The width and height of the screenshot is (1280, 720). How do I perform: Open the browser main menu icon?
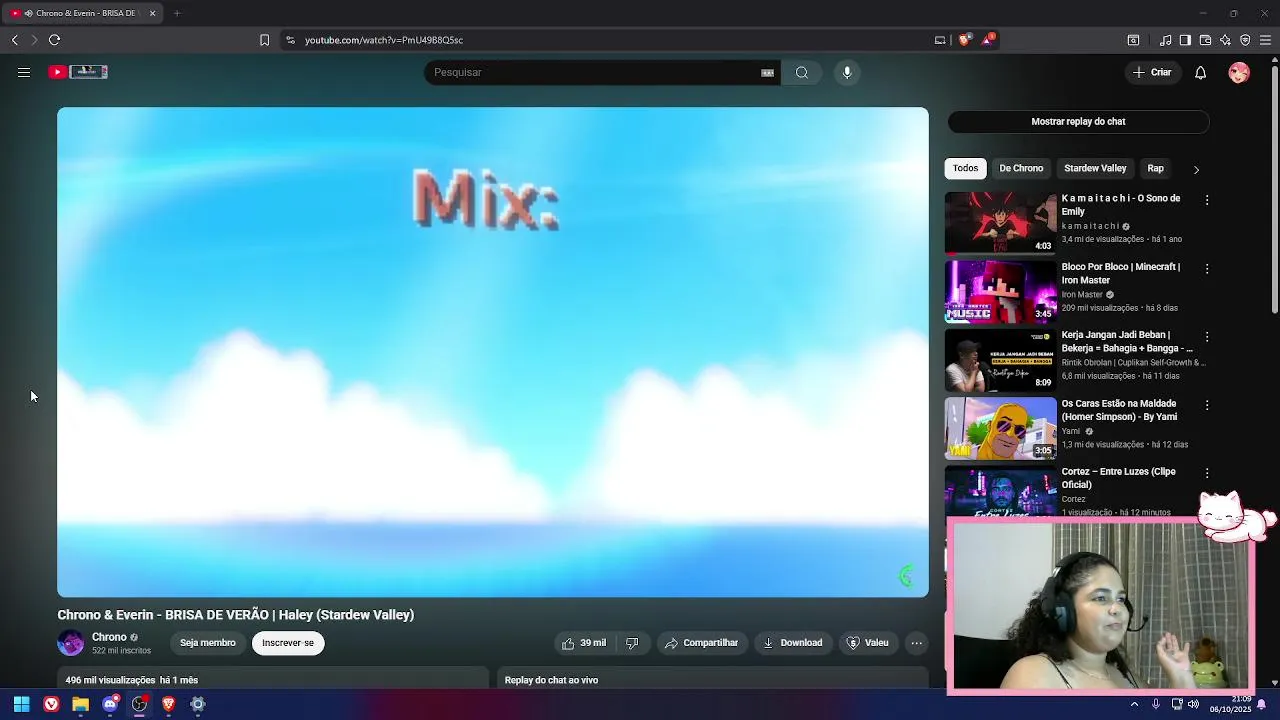[1265, 40]
